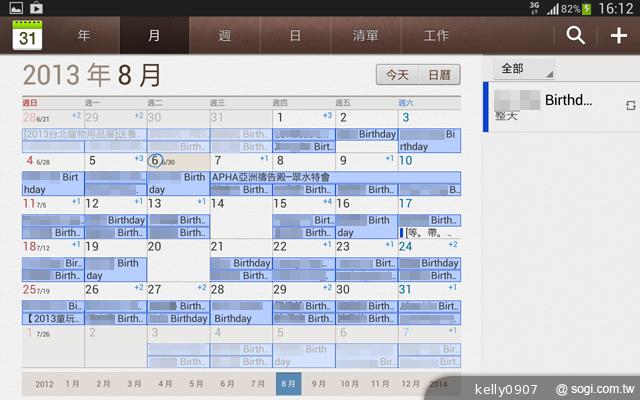Switch to 工作 (tasks) view tab
This screenshot has width=640, height=400.
point(436,36)
